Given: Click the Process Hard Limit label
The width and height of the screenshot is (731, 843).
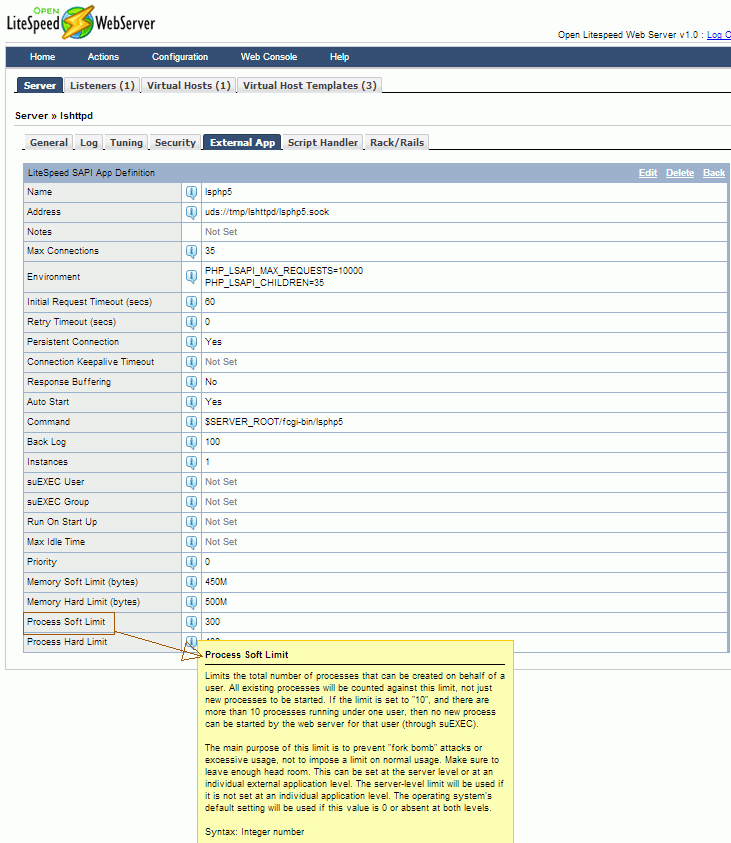Looking at the screenshot, I should click(x=67, y=642).
